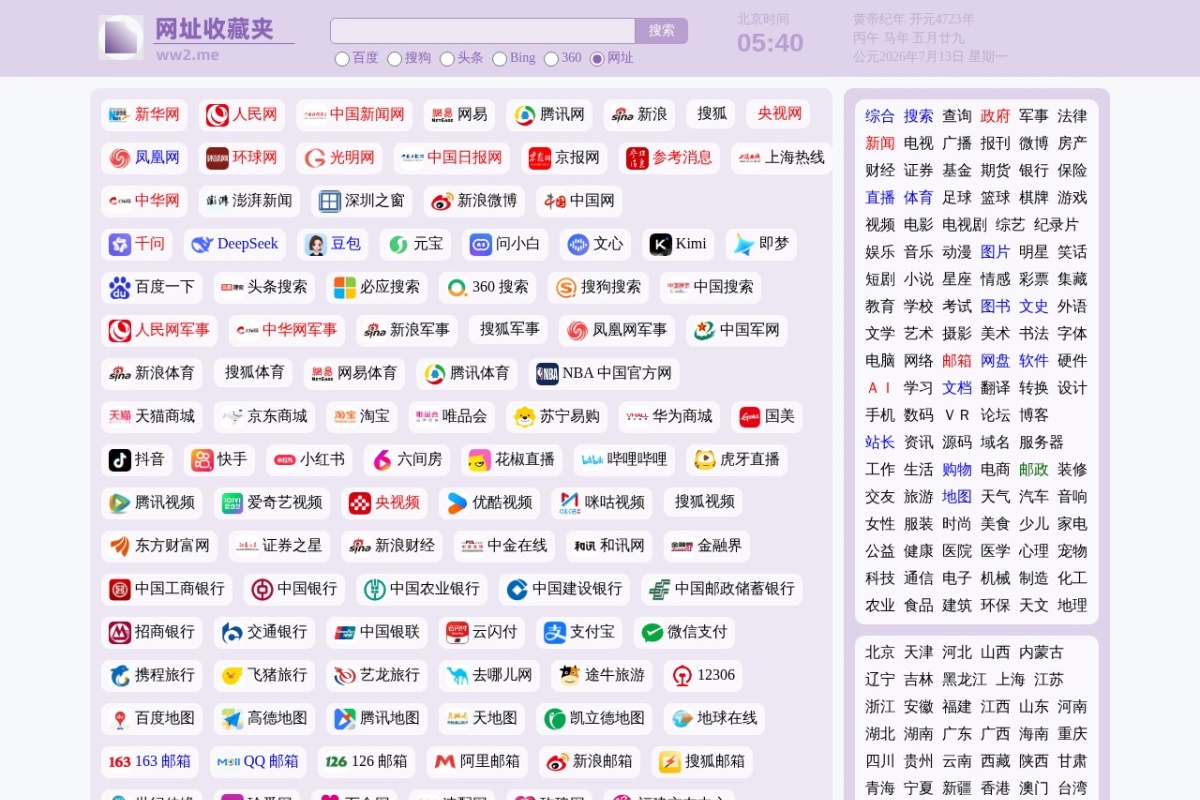The image size is (1200, 800).
Task: Click the 新浪 sina logo icon
Action: tap(622, 115)
